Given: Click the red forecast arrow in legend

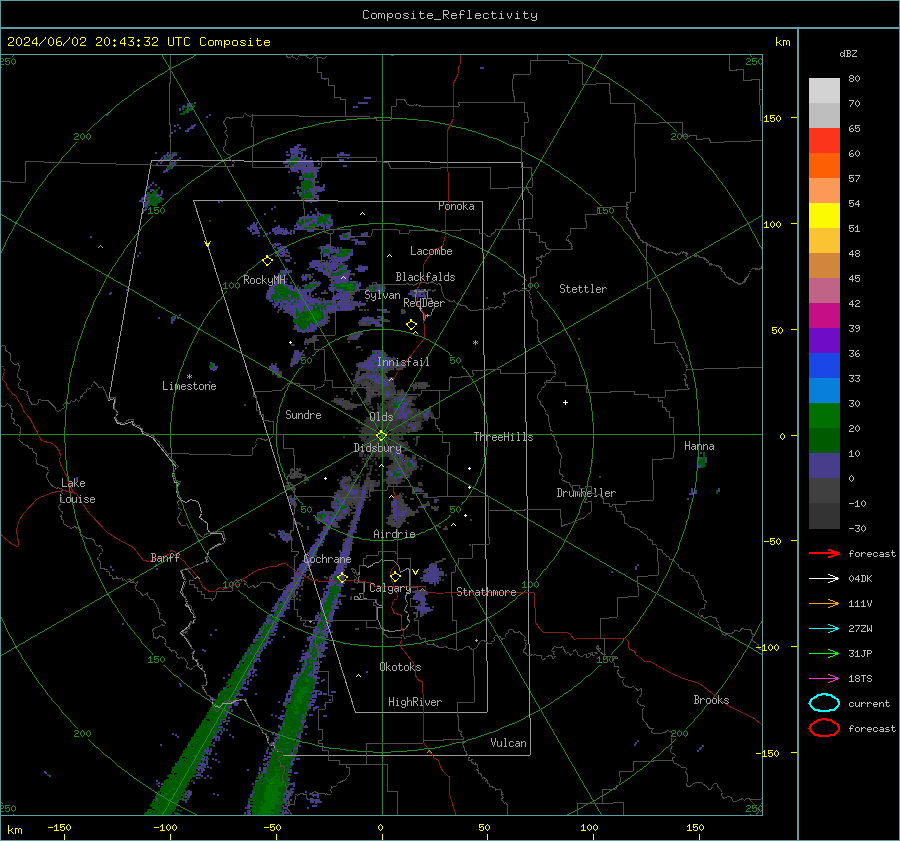Looking at the screenshot, I should (824, 553).
